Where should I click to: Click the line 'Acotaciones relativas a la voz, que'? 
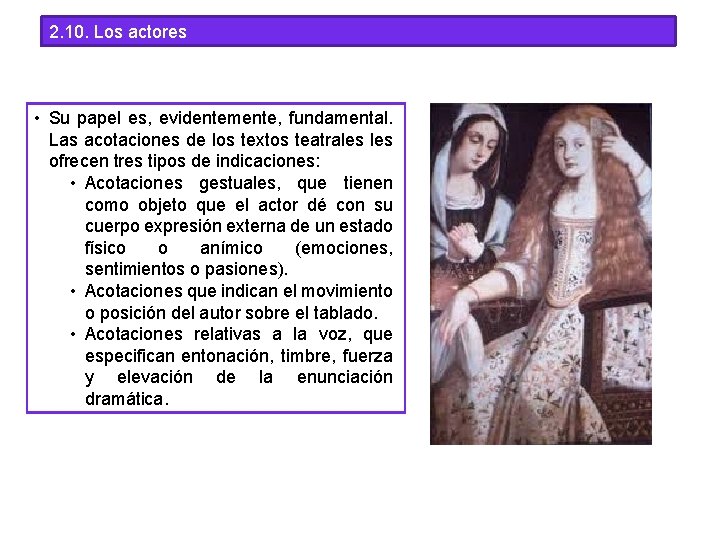click(x=239, y=334)
